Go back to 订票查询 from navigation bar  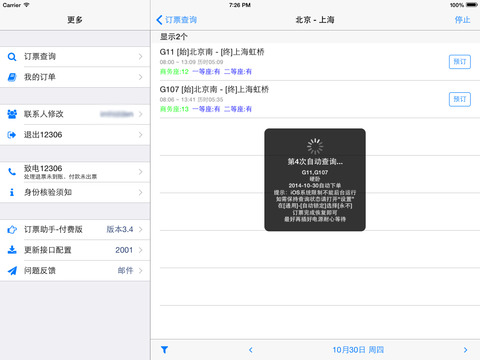[x=177, y=20]
